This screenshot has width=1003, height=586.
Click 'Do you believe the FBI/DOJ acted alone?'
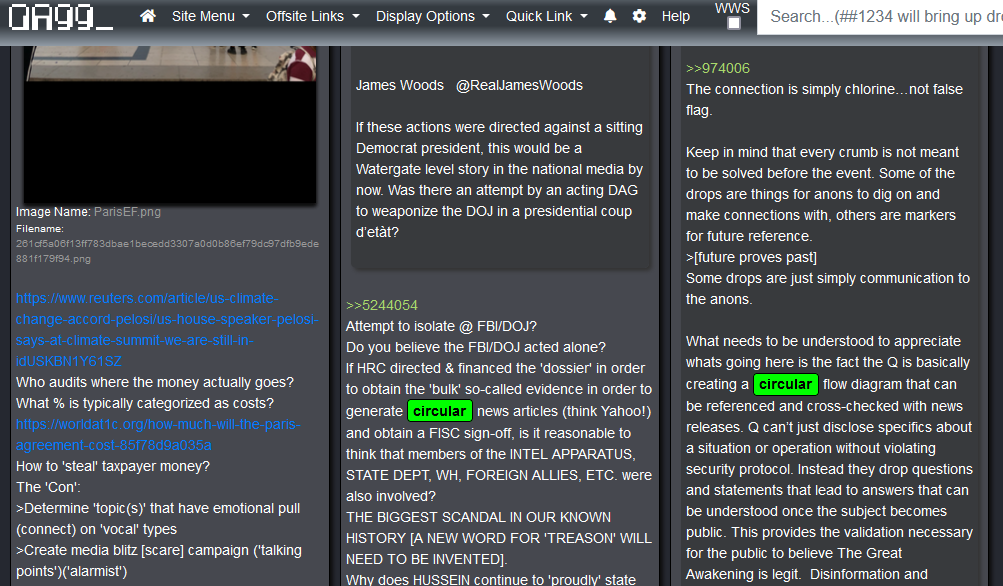point(476,347)
